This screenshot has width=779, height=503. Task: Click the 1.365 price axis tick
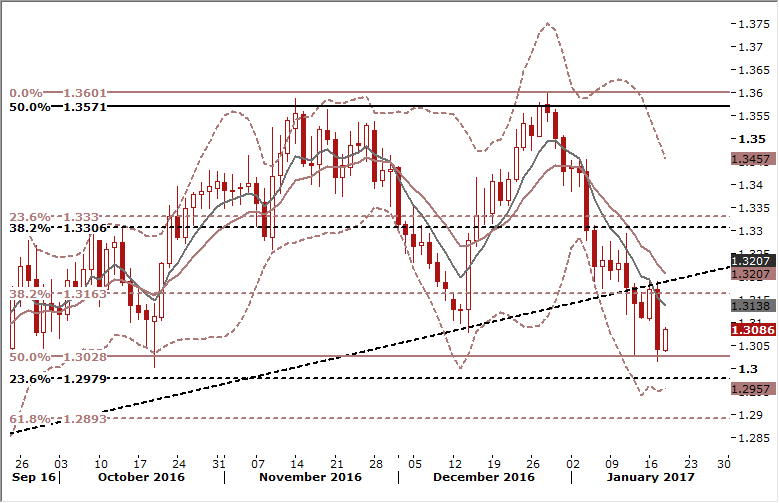pos(753,70)
